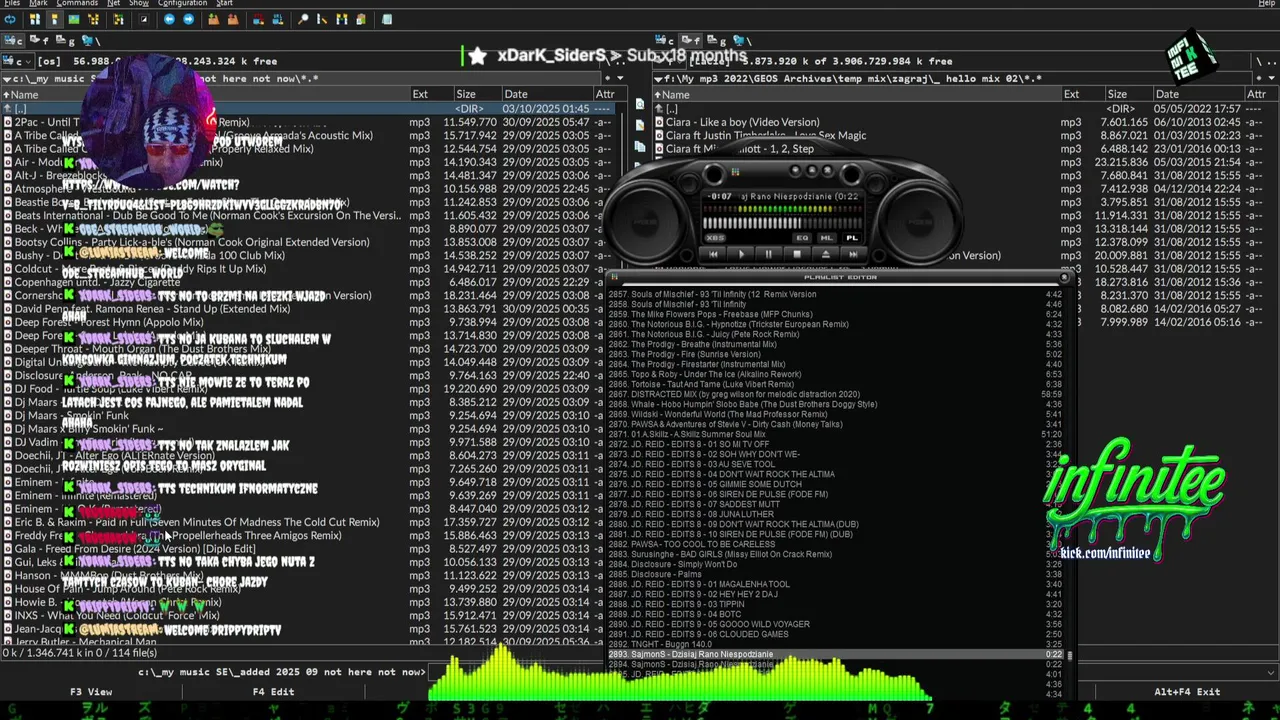Click the Pack files toolbar icon
Screen dimensions: 1280x720
(x=214, y=19)
